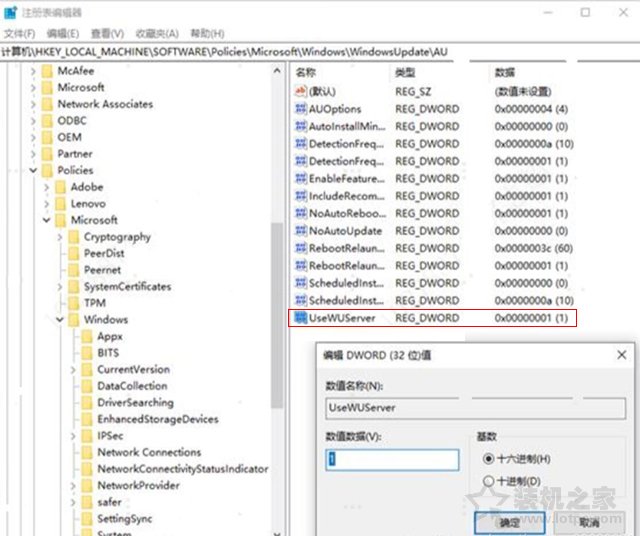Collapse the Policies tree node
The image size is (640, 536).
coord(33,170)
